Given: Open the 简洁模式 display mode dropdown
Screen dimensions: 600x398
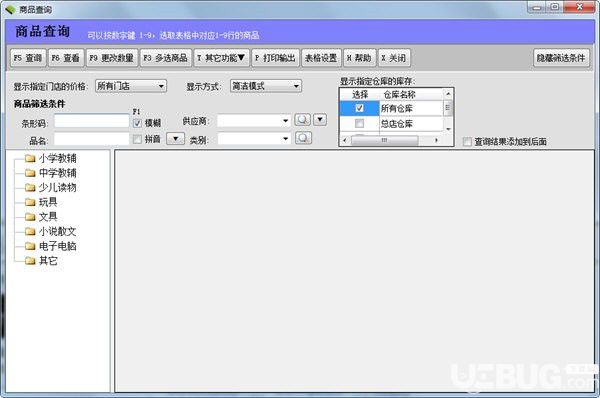Looking at the screenshot, I should (266, 86).
